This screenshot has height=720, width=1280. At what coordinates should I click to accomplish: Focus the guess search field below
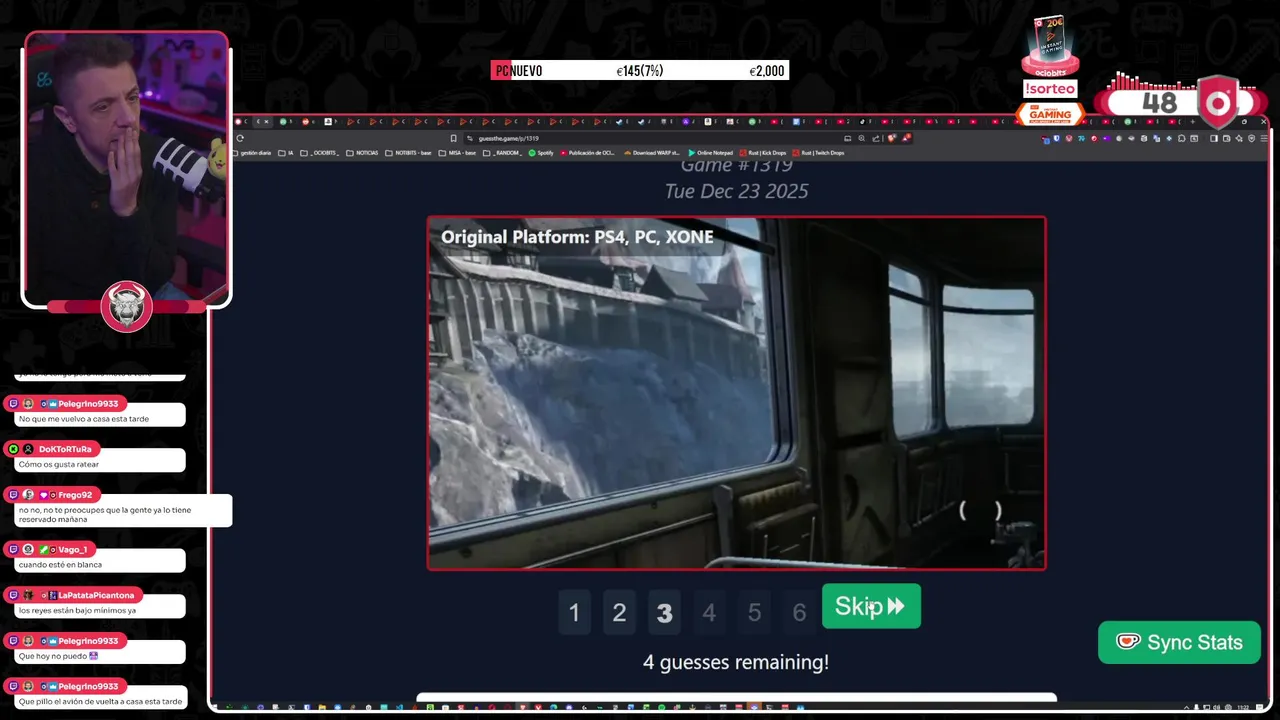coord(737,697)
